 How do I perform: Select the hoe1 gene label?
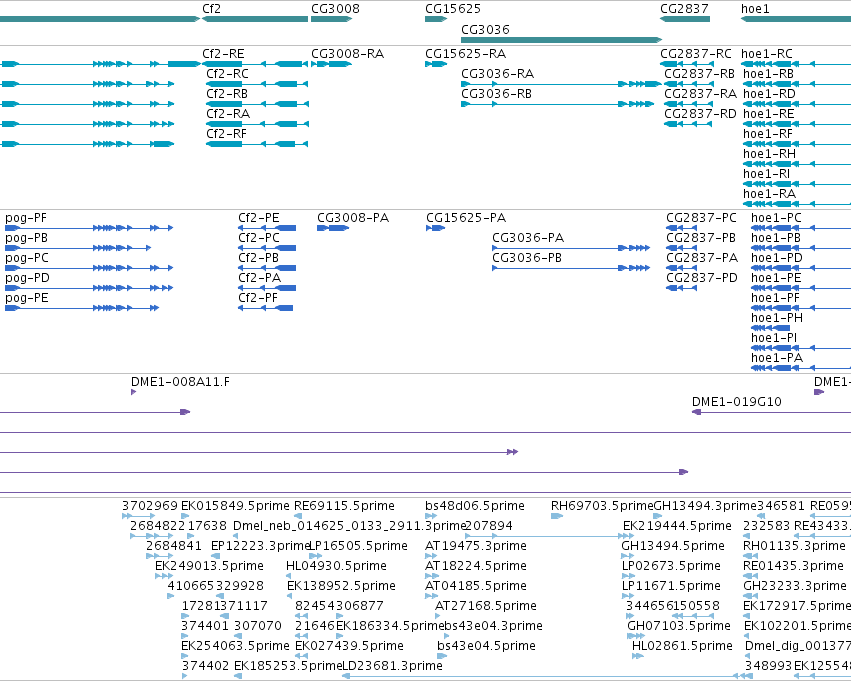coord(755,9)
